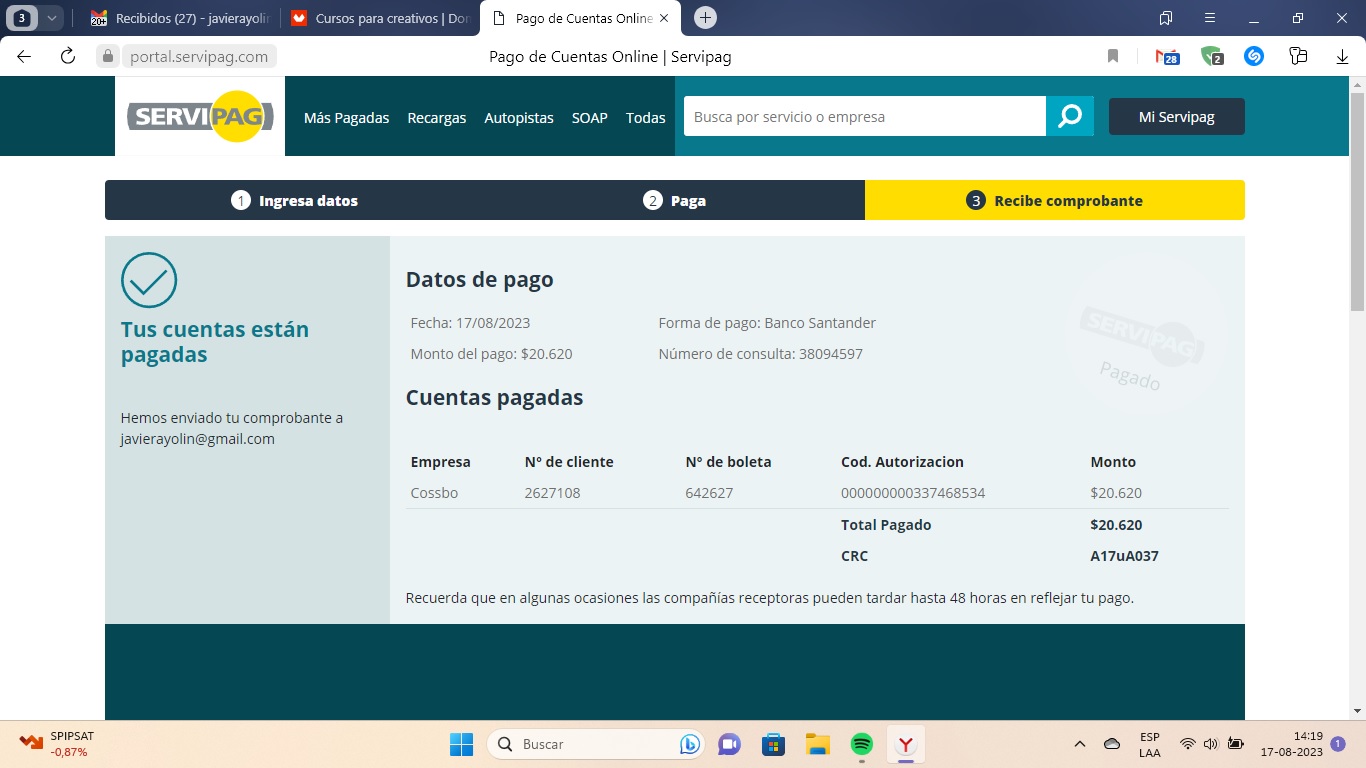Click the downloads arrow icon in the toolbar

(x=1341, y=56)
